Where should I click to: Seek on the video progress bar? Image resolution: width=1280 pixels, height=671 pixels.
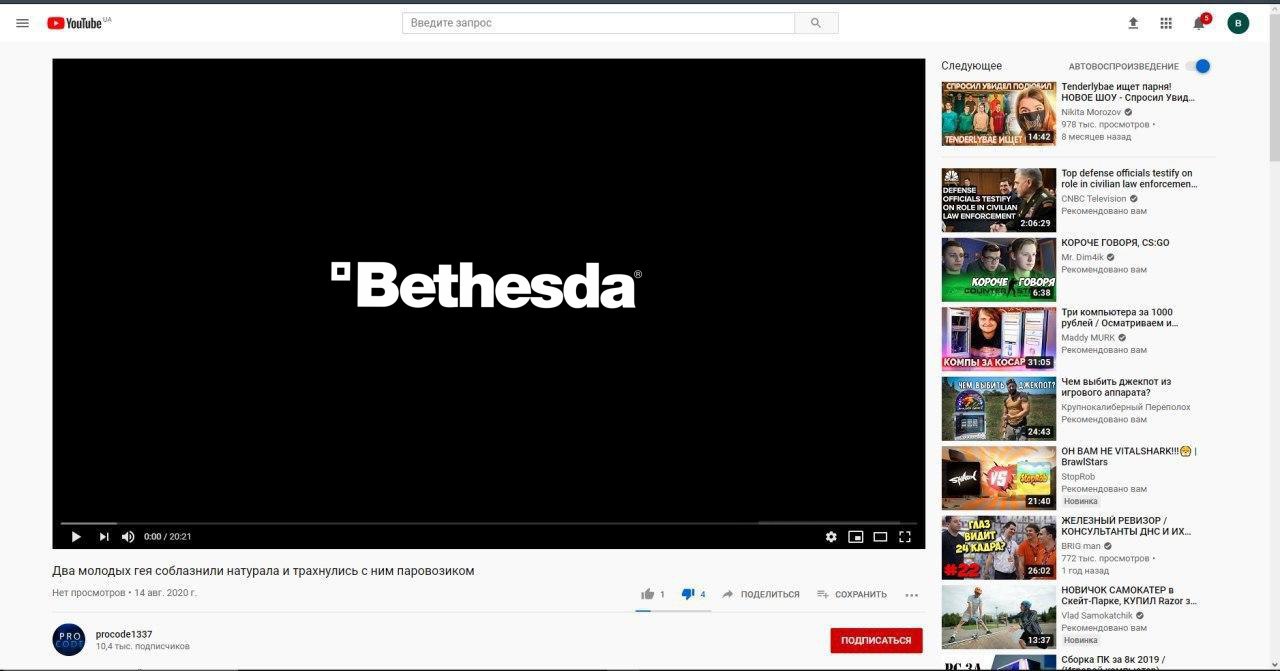coord(488,523)
